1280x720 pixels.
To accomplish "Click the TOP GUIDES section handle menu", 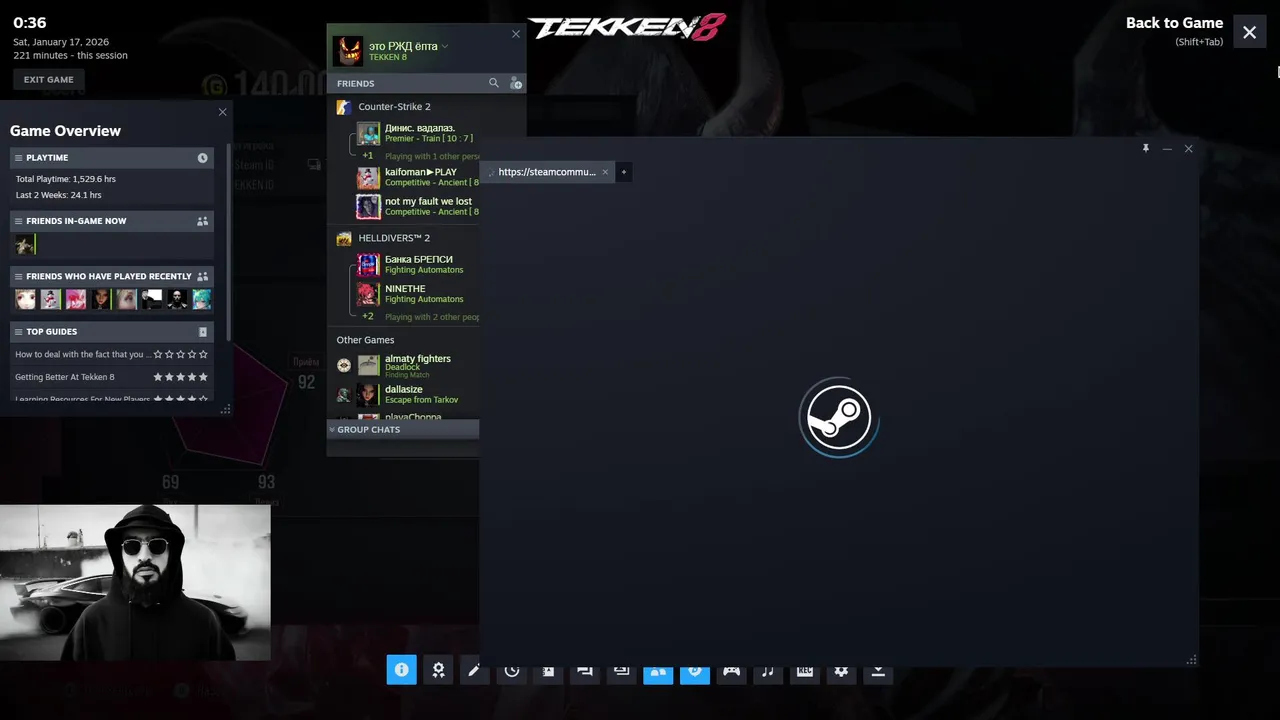I will point(18,332).
